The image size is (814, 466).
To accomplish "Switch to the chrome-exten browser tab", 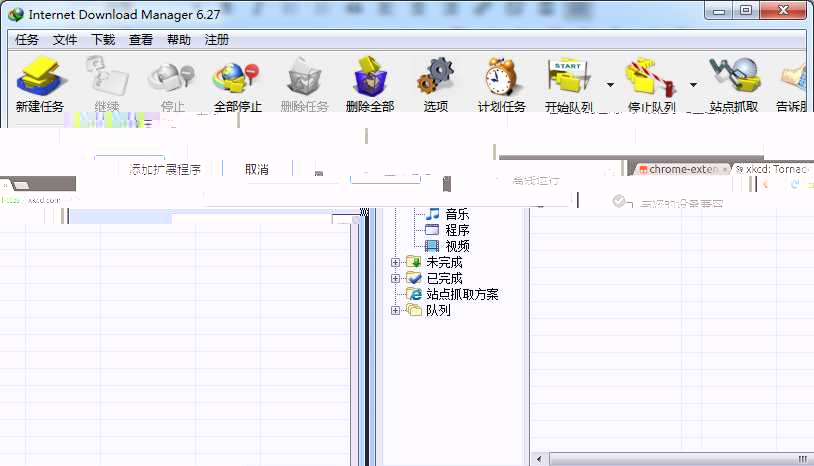I will pos(682,169).
